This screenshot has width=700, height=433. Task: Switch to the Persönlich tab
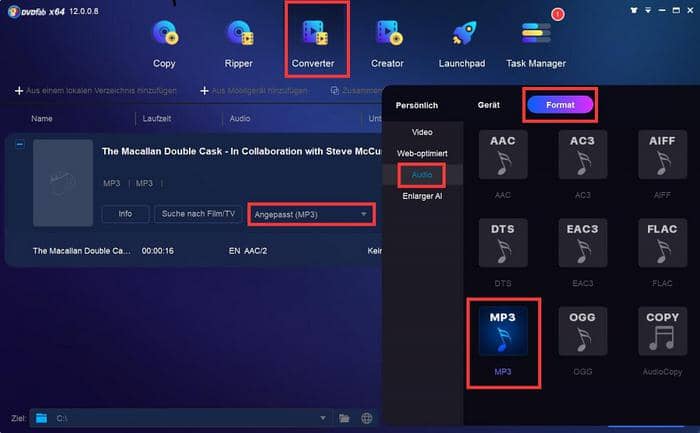(417, 105)
